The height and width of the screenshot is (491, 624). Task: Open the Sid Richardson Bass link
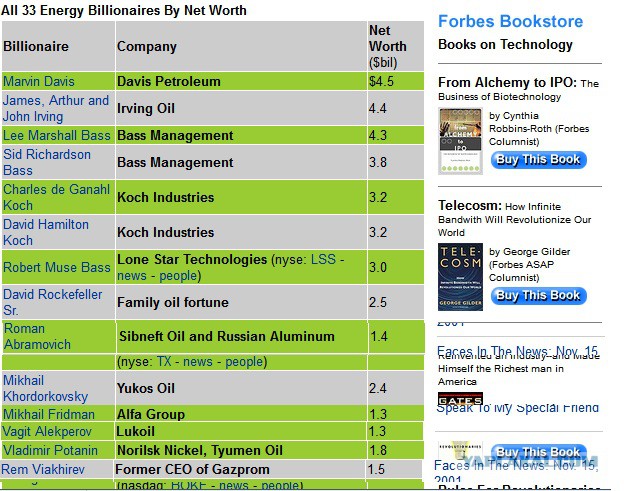tap(47, 162)
